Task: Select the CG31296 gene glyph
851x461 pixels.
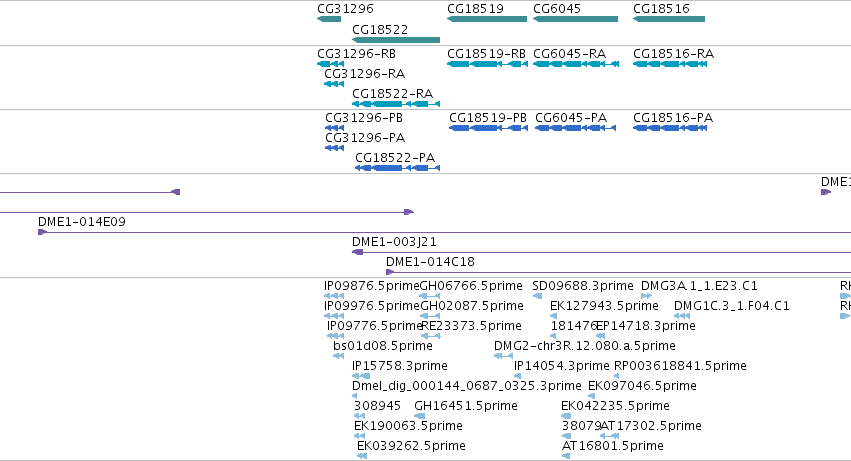Action: tap(329, 19)
